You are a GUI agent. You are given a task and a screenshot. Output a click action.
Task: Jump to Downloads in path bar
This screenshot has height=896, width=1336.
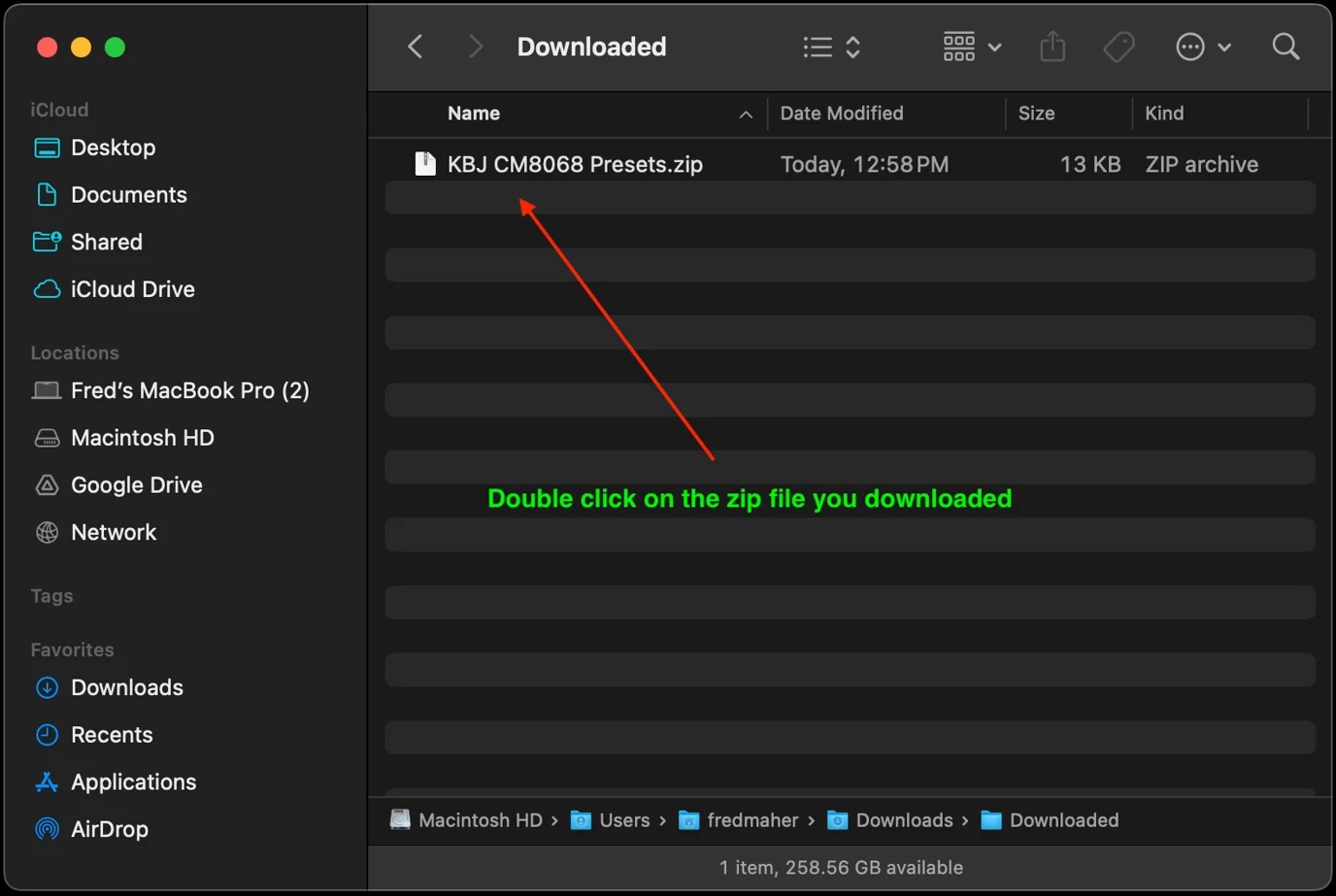[x=904, y=820]
